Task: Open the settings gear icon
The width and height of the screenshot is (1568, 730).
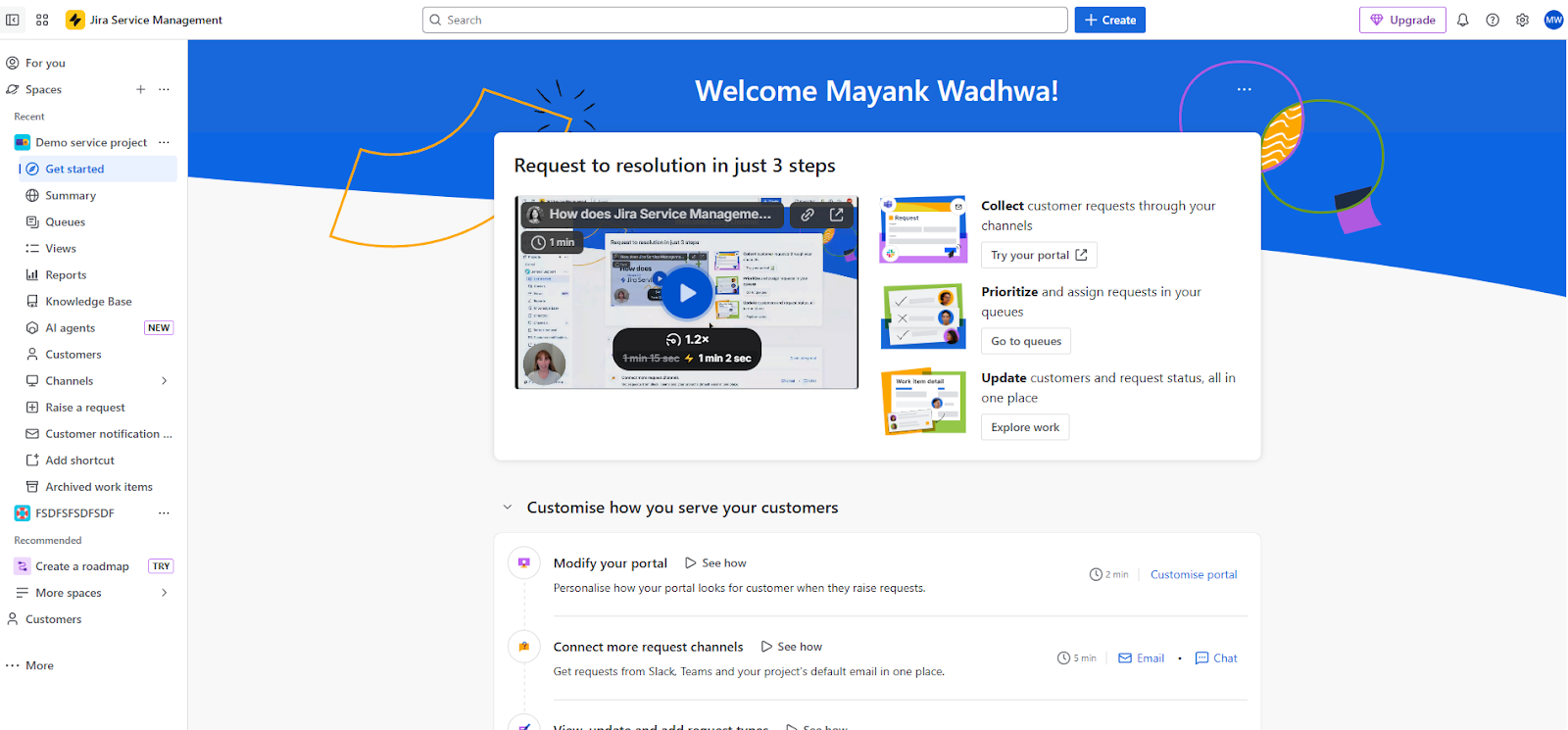Action: [x=1522, y=20]
